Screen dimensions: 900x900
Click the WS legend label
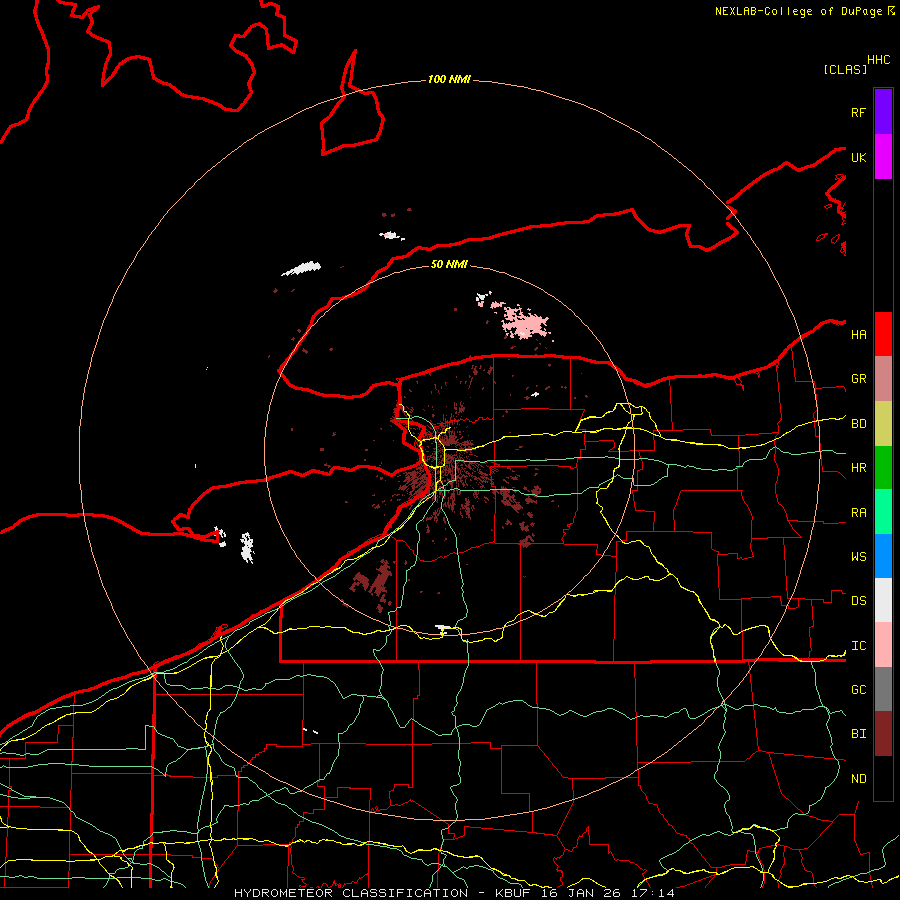[858, 557]
